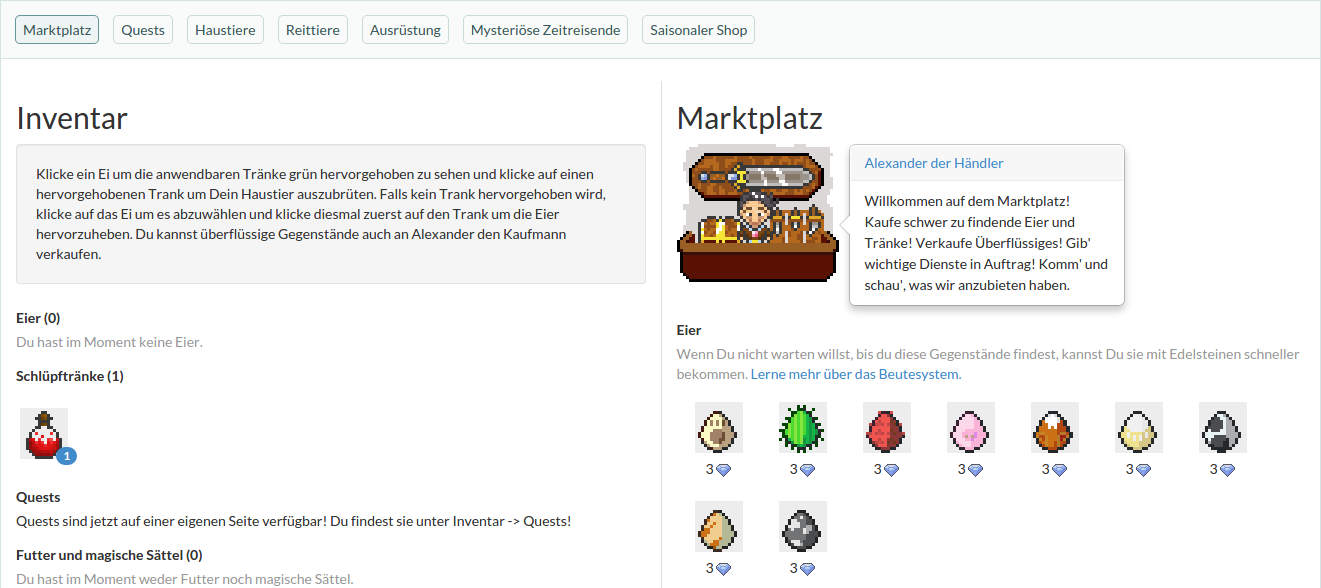This screenshot has width=1321, height=588.
Task: Open the Reittiere tab
Action: tap(313, 30)
